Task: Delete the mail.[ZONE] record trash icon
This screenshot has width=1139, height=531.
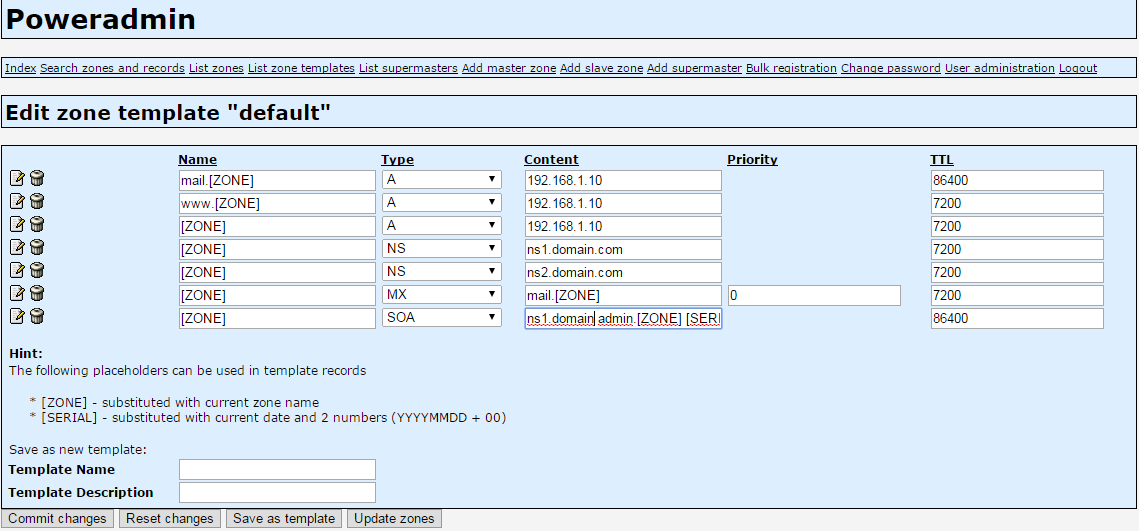Action: (37, 179)
